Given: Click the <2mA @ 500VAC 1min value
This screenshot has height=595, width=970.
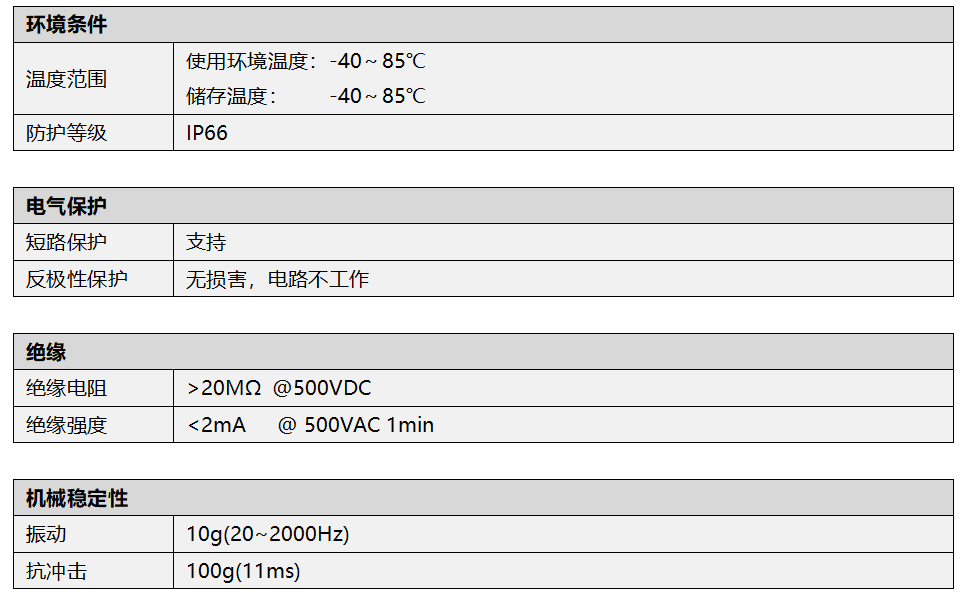Looking at the screenshot, I should click(310, 425).
